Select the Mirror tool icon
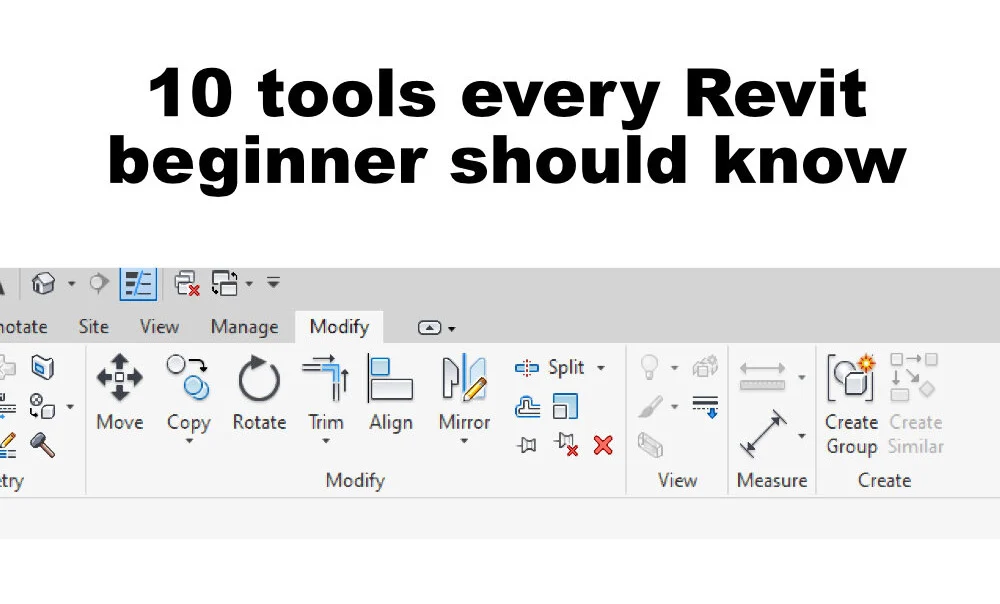The width and height of the screenshot is (1000, 604). pos(464,378)
